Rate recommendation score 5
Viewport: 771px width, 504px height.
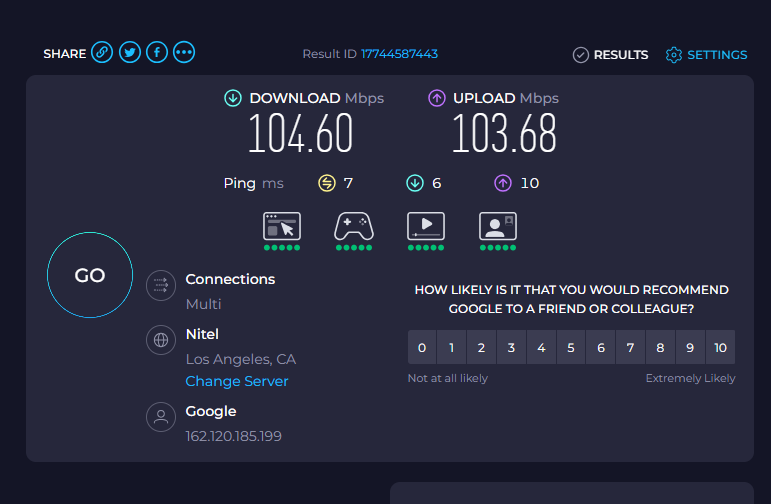571,347
